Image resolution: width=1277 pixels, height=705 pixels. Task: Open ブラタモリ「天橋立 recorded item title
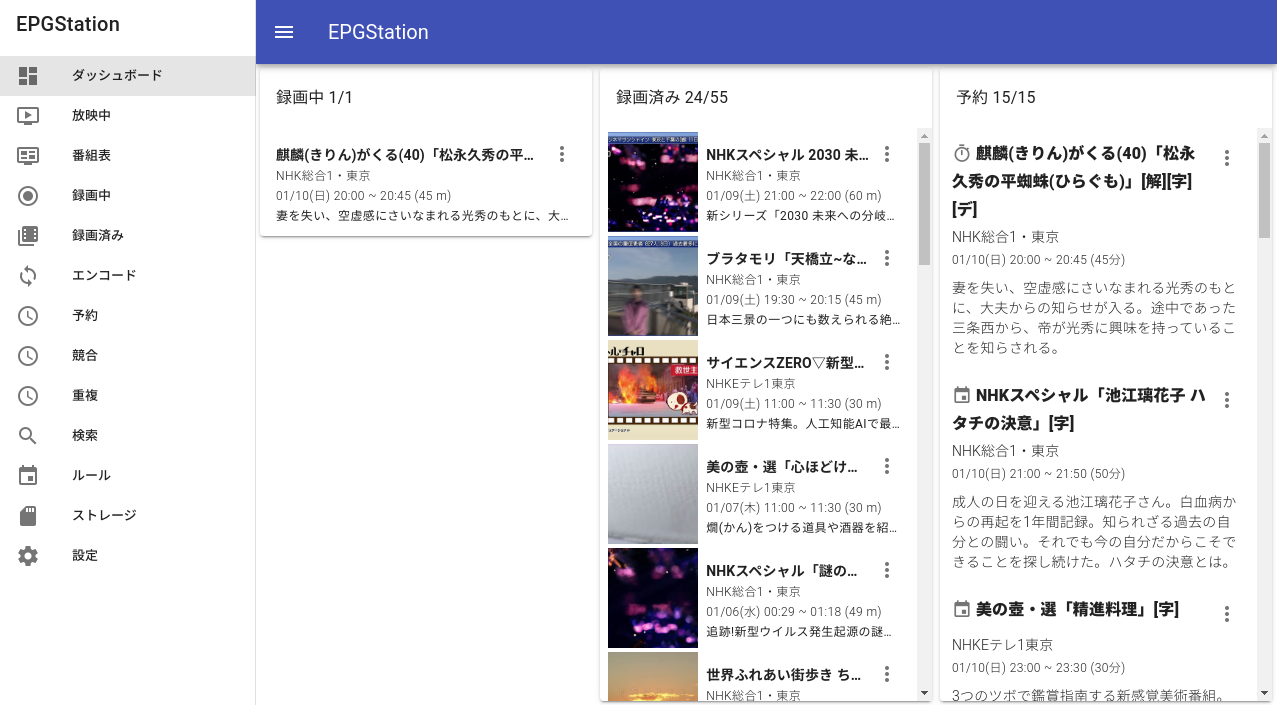click(787, 259)
